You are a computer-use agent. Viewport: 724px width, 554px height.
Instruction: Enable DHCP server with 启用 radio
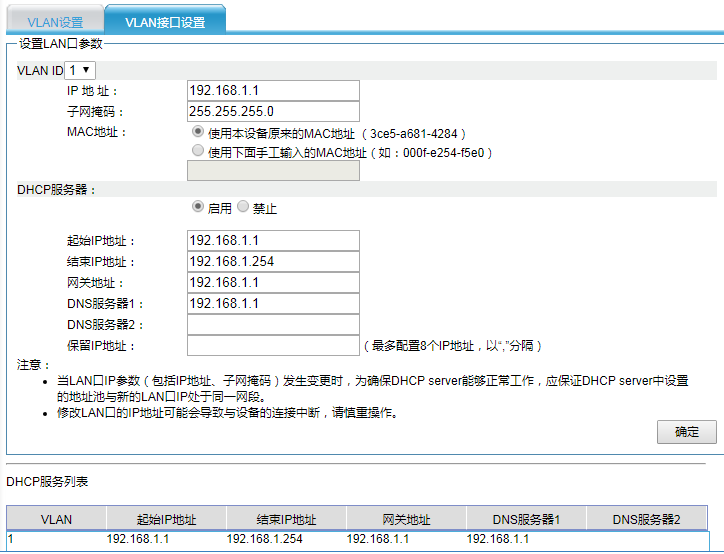tap(198, 206)
